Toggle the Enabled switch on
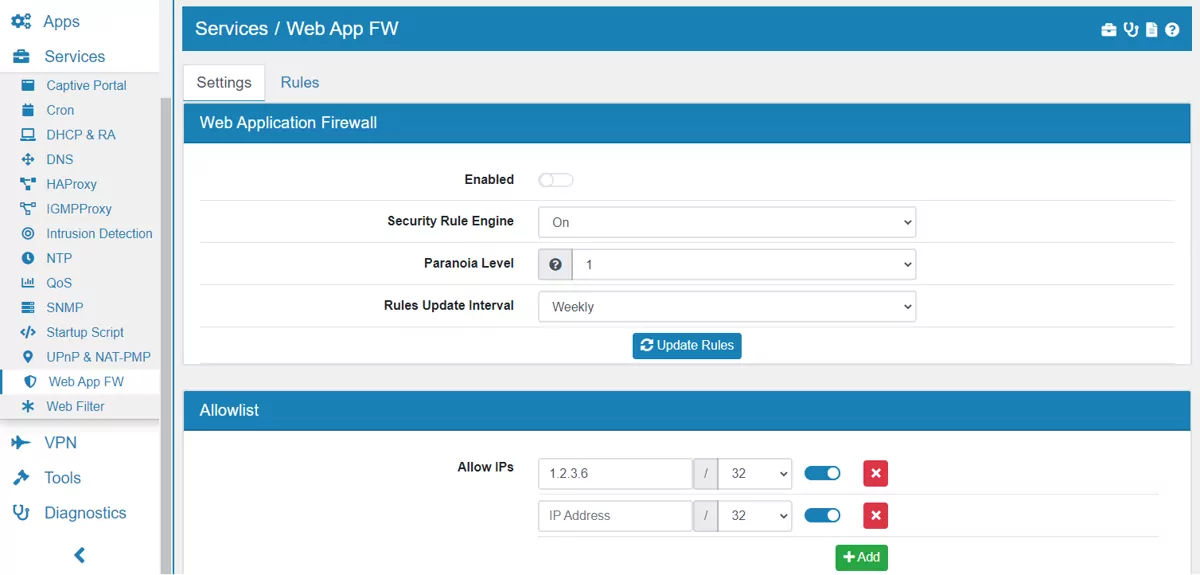Image resolution: width=1200 pixels, height=575 pixels. pyautogui.click(x=556, y=180)
